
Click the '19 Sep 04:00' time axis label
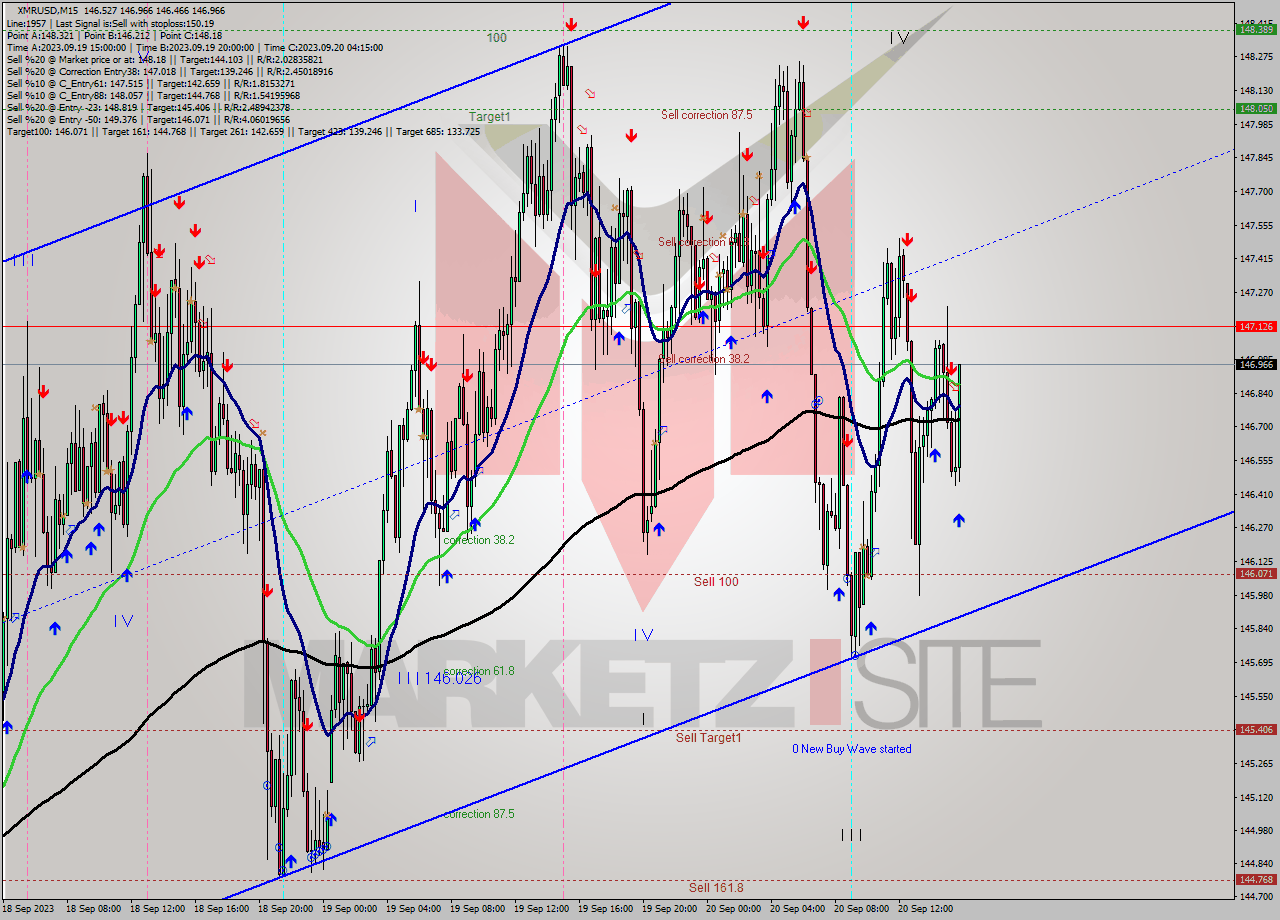pos(412,909)
